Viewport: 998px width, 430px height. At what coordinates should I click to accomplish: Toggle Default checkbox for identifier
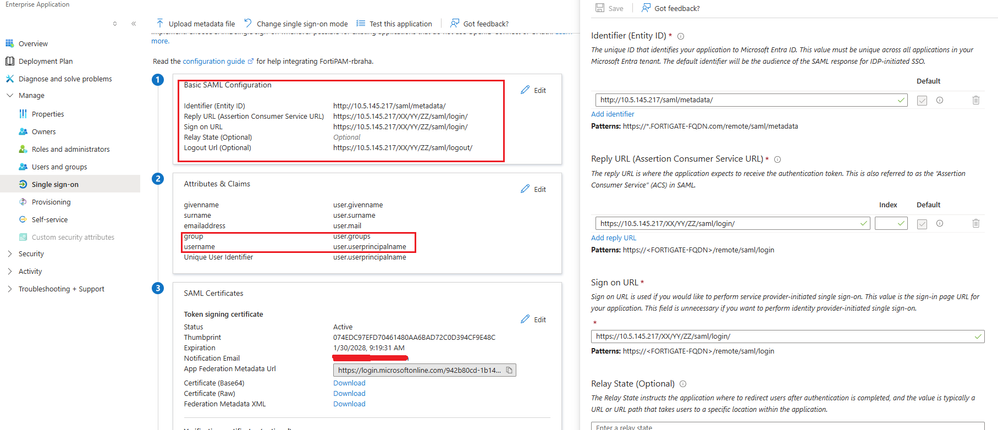point(922,100)
